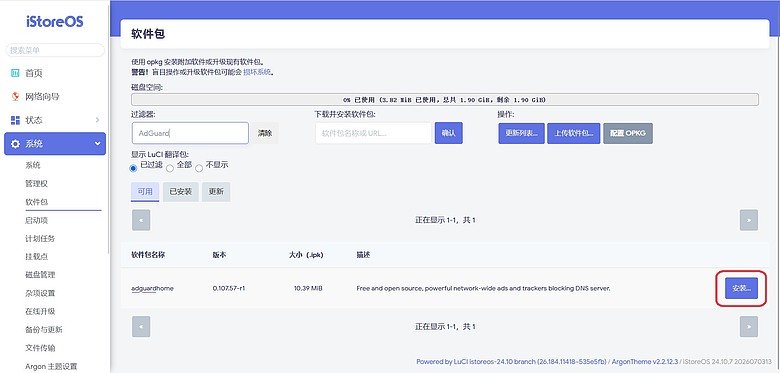Open 在线升级 submenu item
Screen dimensions: 780x373
tap(40, 311)
